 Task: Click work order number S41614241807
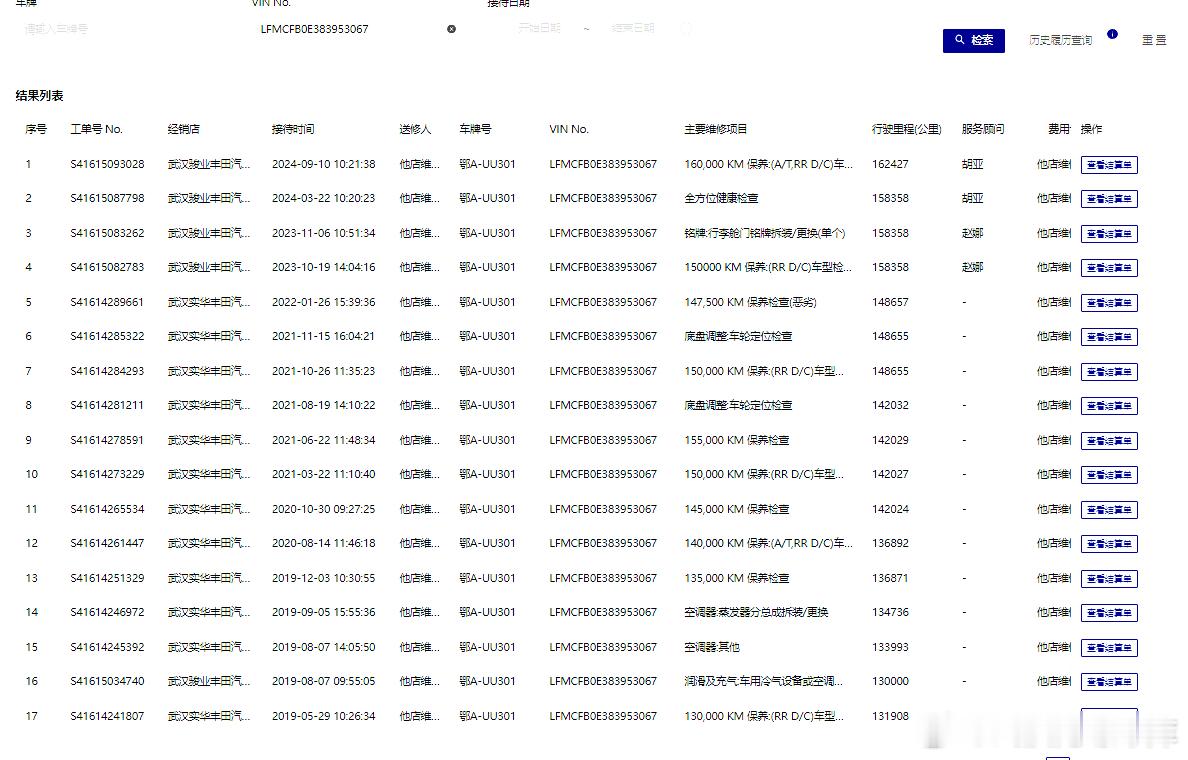(107, 716)
